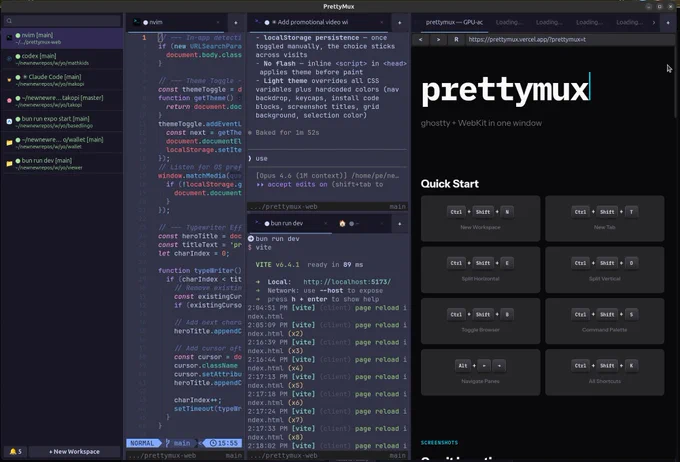680x462 pixels.
Task: Click the pink takopi workspace icon
Action: click(9, 101)
